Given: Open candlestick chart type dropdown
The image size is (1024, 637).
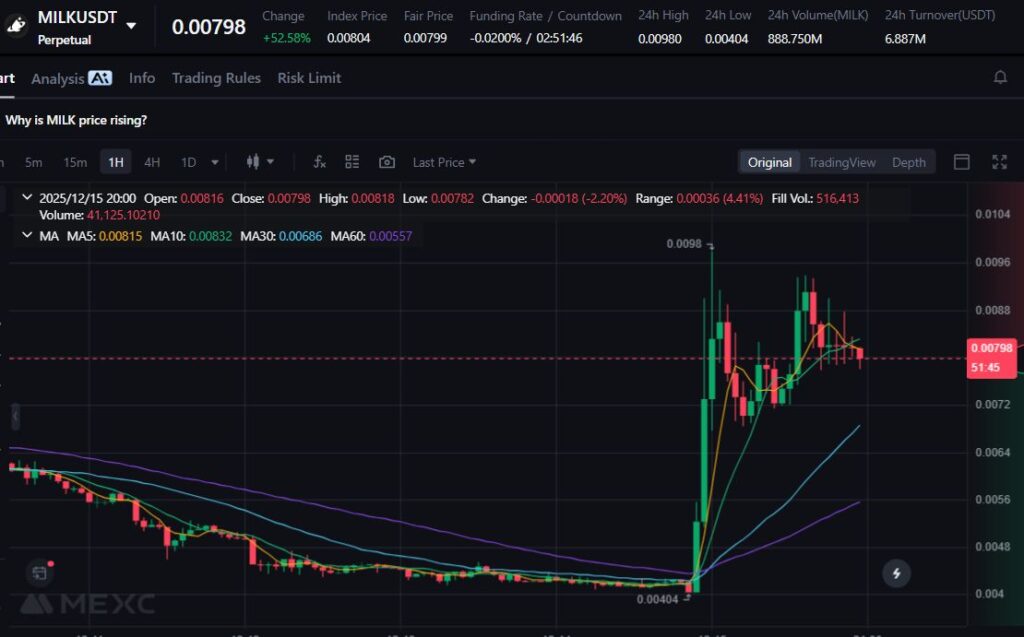Looking at the screenshot, I should [x=259, y=162].
